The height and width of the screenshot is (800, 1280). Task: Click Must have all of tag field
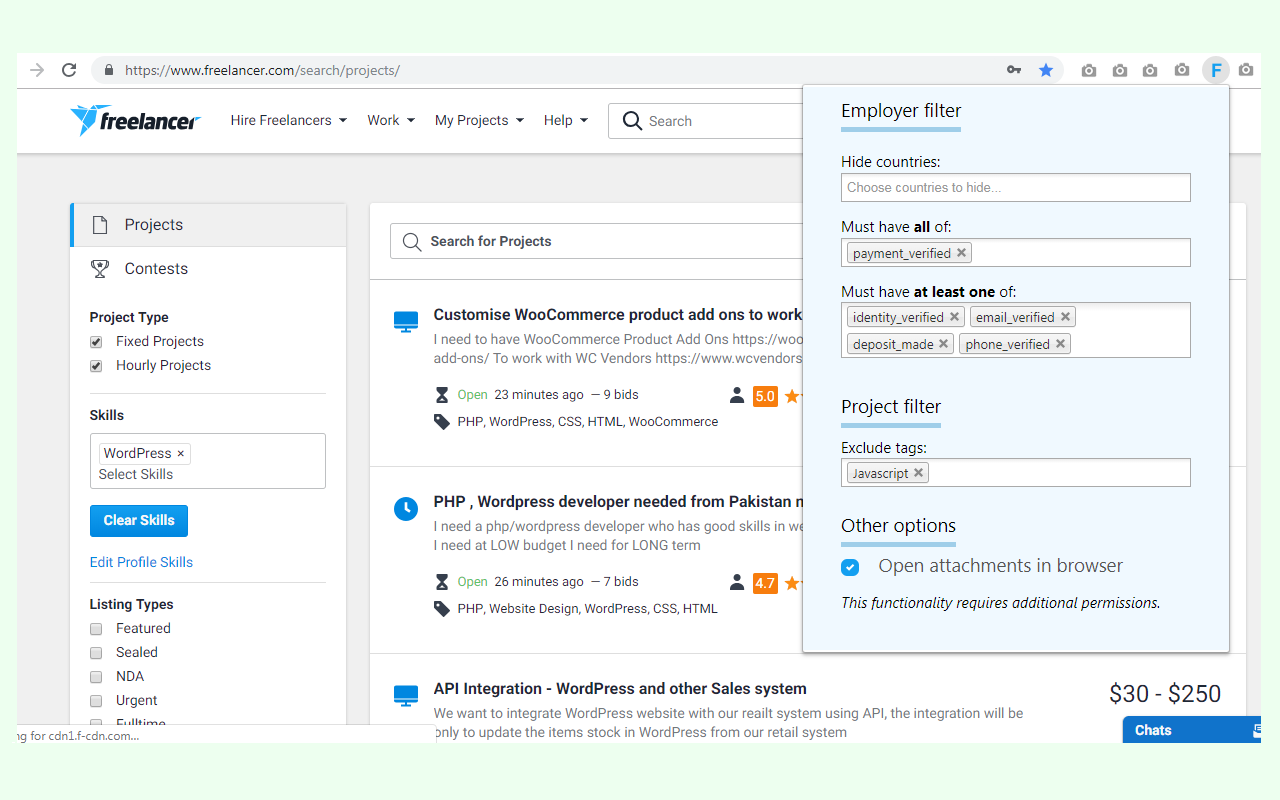(1016, 252)
